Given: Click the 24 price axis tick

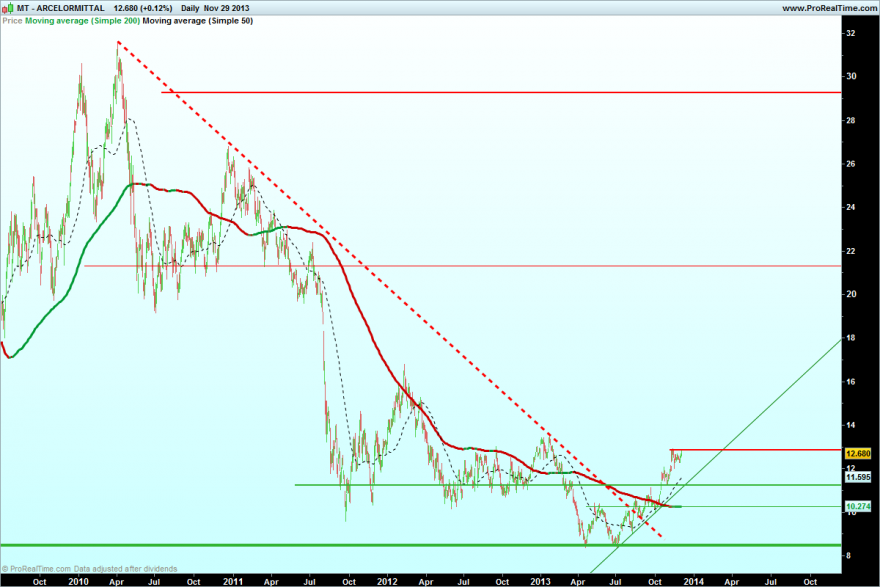Looking at the screenshot, I should pos(851,207).
